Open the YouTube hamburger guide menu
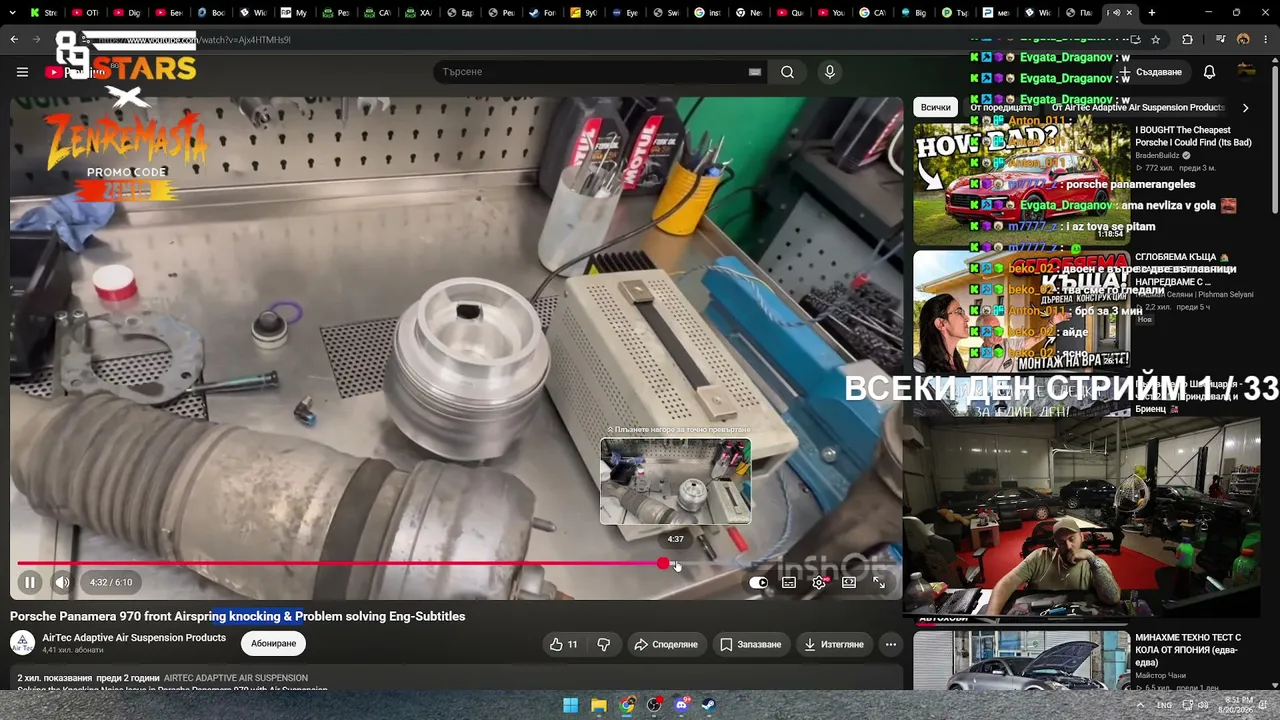Screen dimensions: 1280x720 [x=22, y=72]
